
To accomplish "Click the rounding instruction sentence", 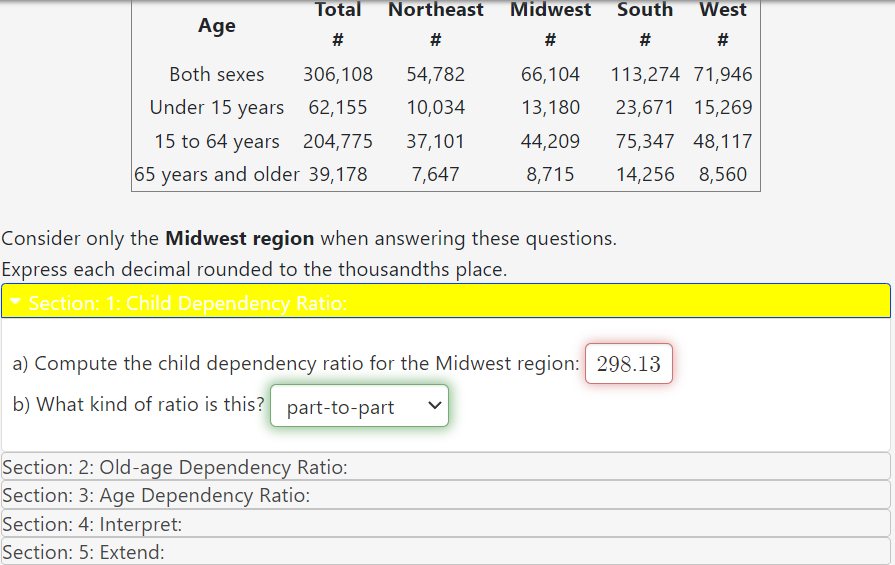I will tap(254, 269).
